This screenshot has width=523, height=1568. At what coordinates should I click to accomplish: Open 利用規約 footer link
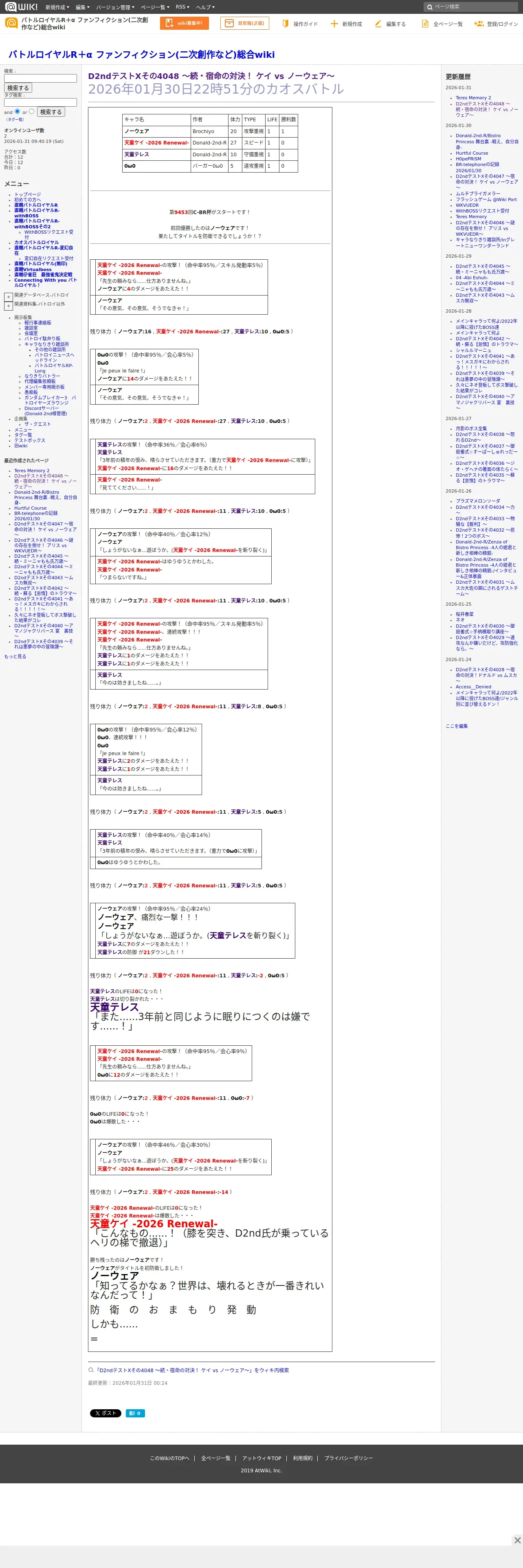(x=303, y=1458)
